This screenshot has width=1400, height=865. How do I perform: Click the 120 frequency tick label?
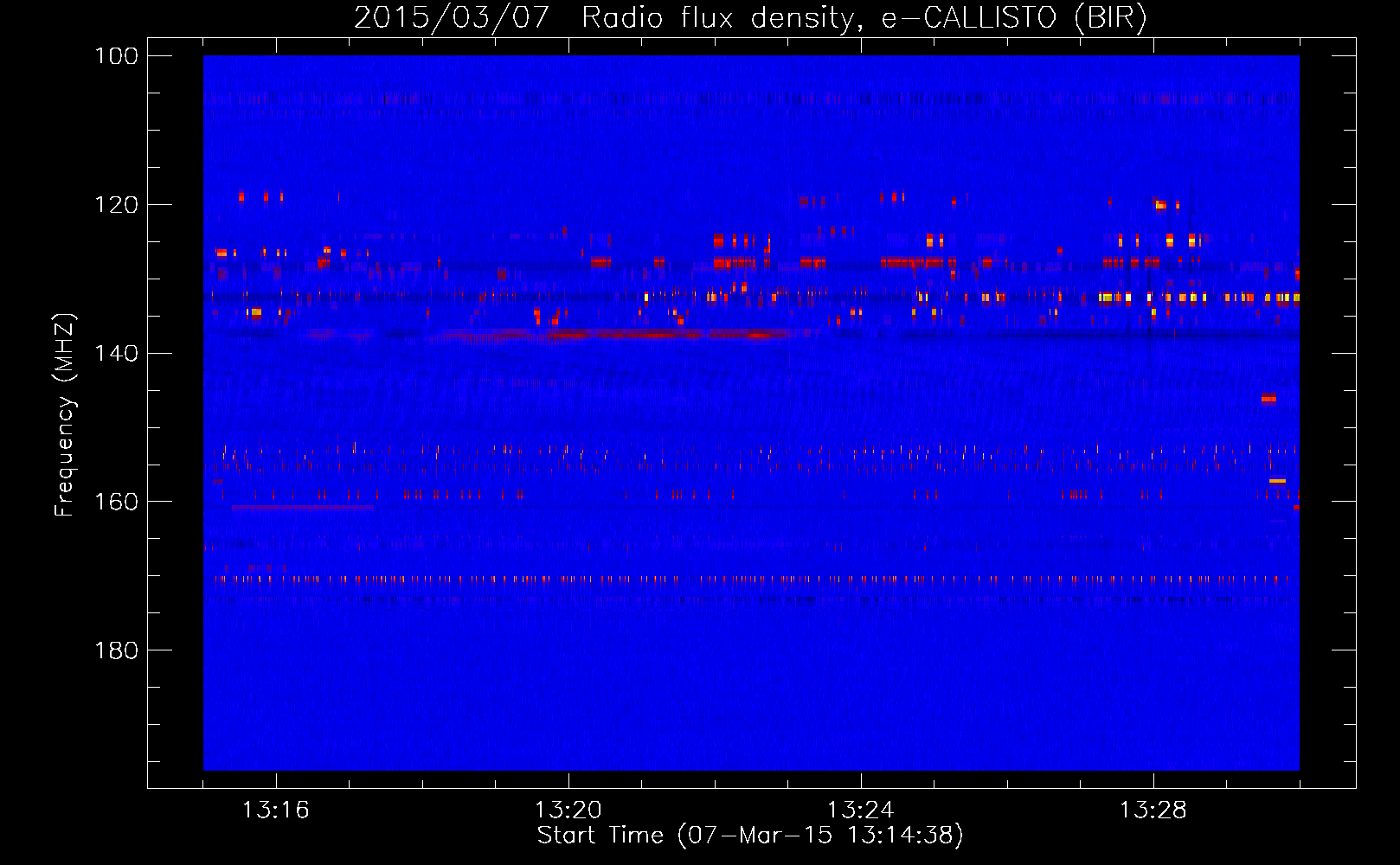tap(117, 205)
